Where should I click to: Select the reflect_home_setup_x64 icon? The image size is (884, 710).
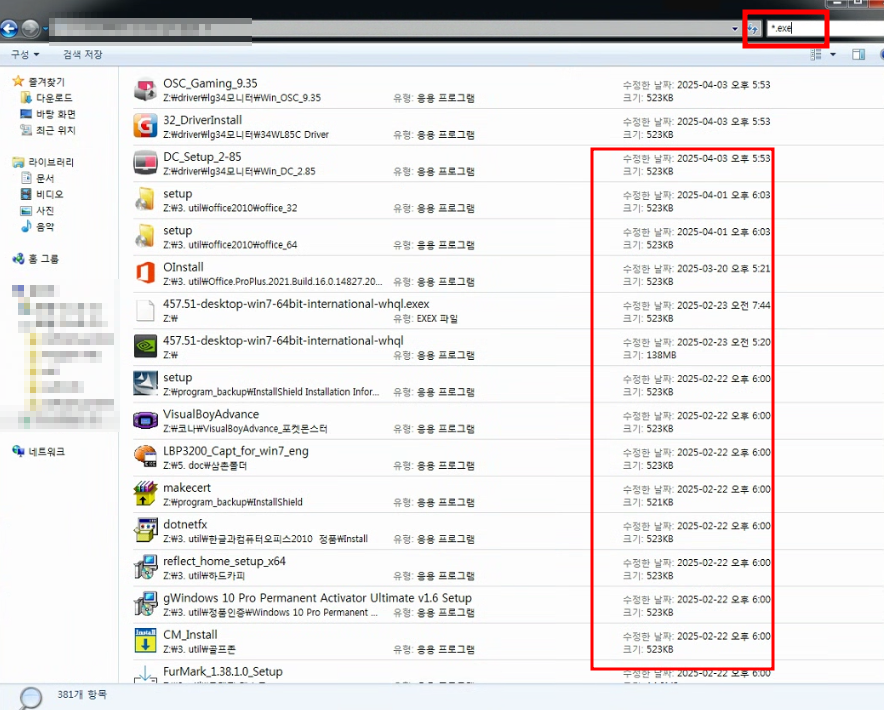(145, 567)
